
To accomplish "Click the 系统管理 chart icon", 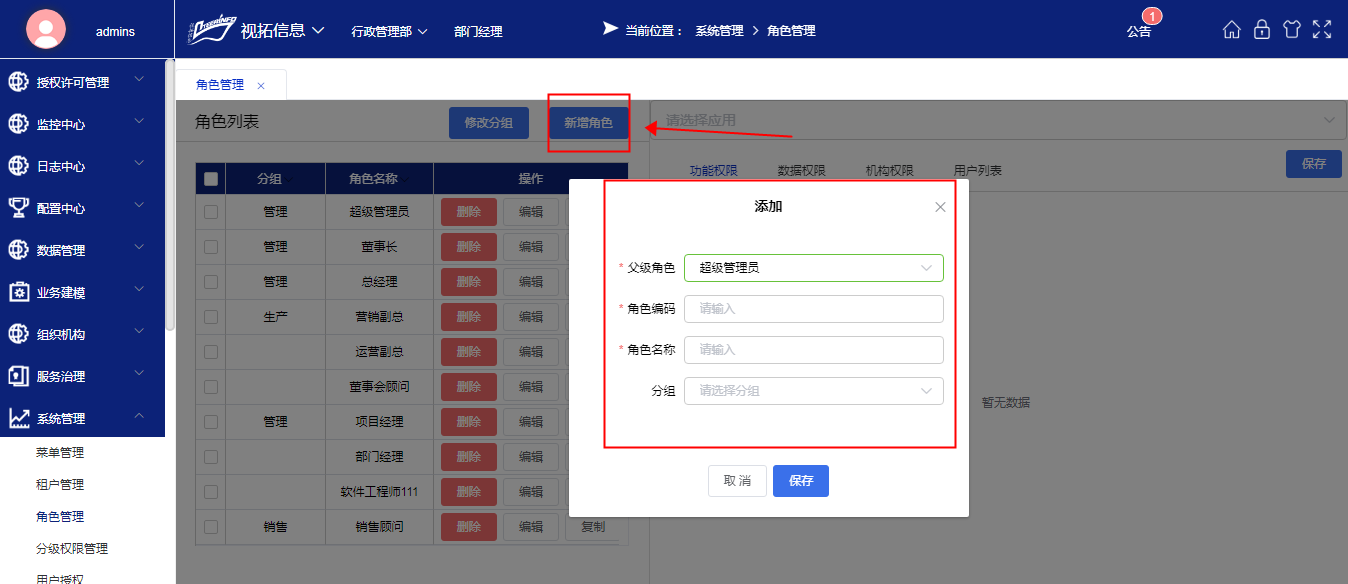I will pyautogui.click(x=19, y=418).
